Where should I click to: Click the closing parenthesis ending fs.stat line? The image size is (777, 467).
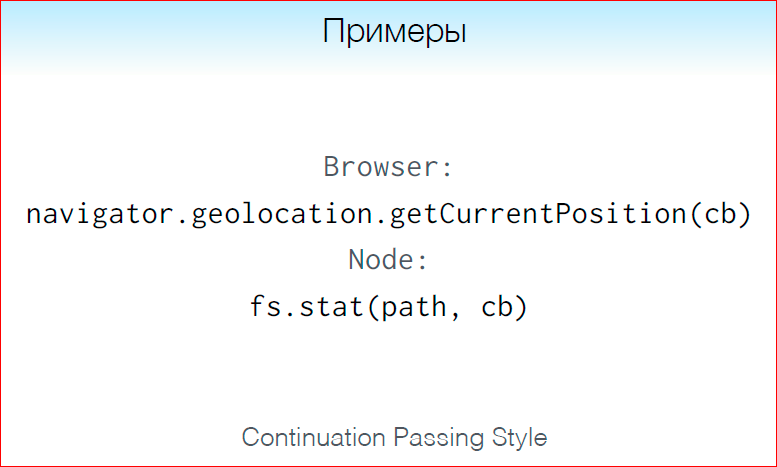tap(521, 308)
